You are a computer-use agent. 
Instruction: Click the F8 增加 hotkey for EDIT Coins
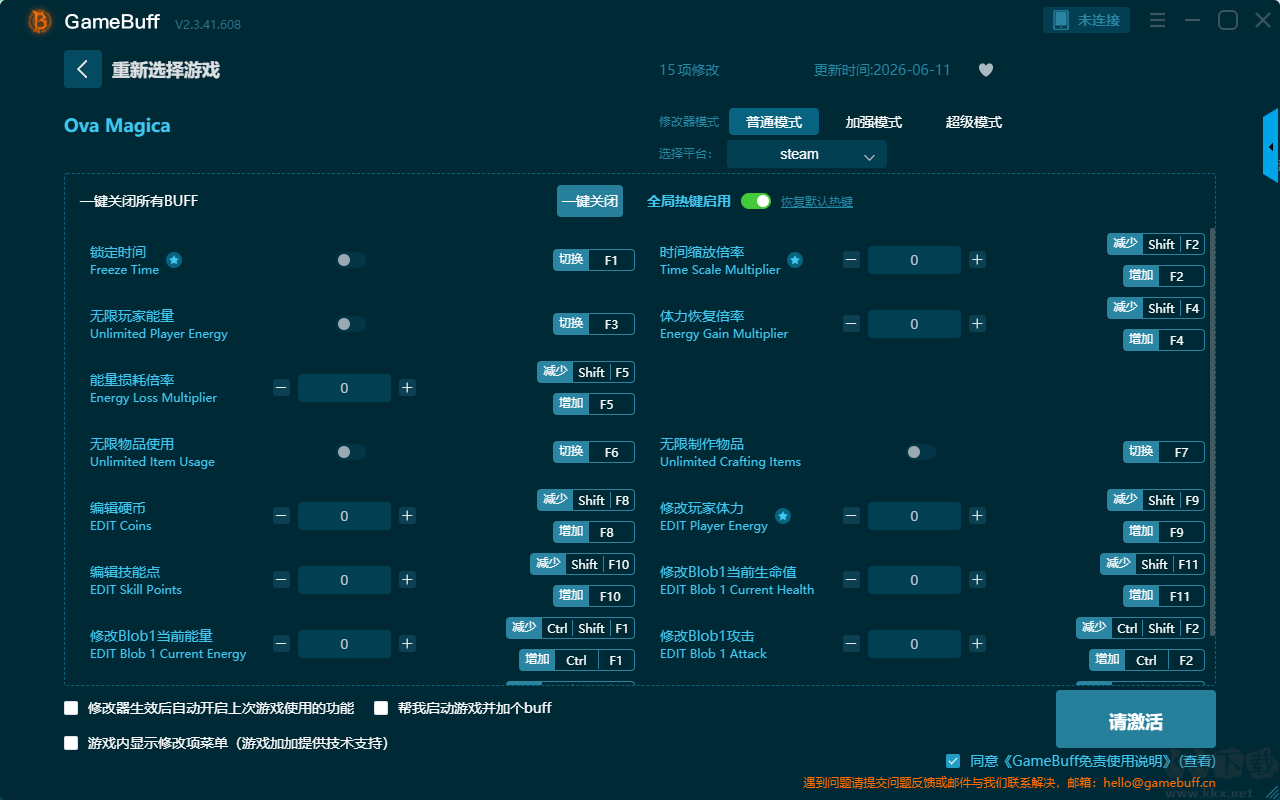point(594,532)
